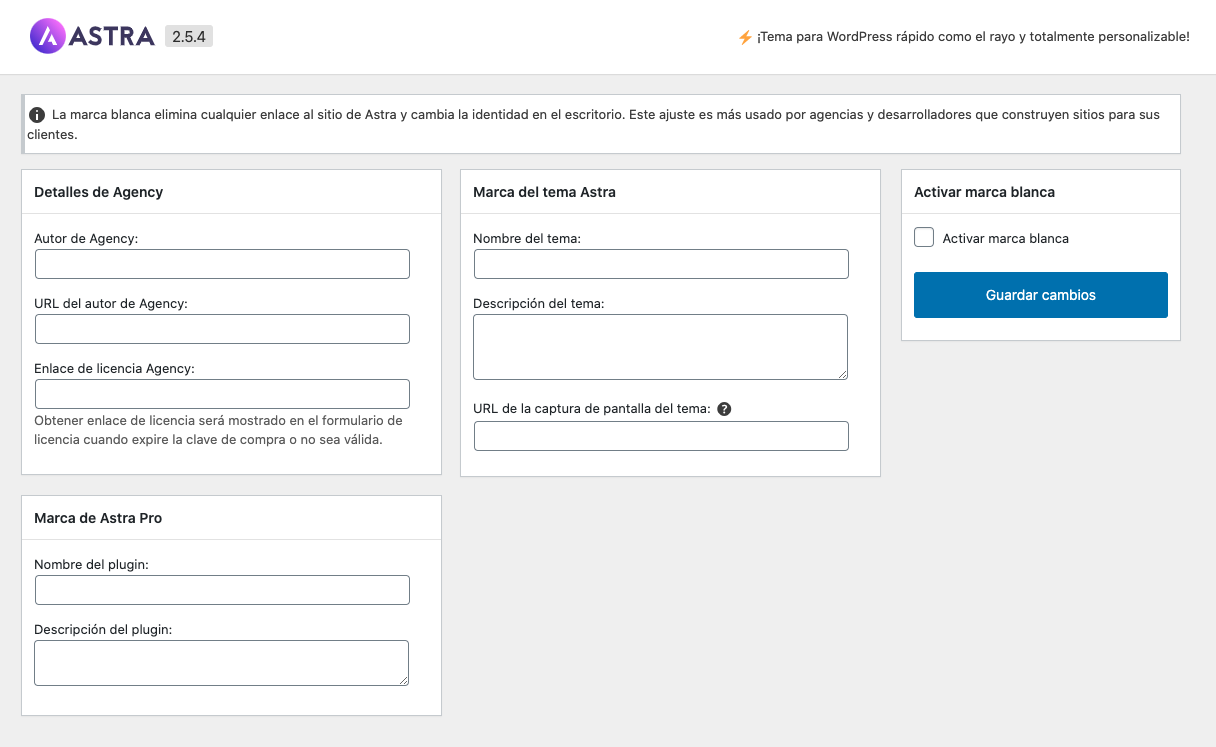1216x747 pixels.
Task: Click the Marca de Astra Pro heading
Action: coord(98,518)
